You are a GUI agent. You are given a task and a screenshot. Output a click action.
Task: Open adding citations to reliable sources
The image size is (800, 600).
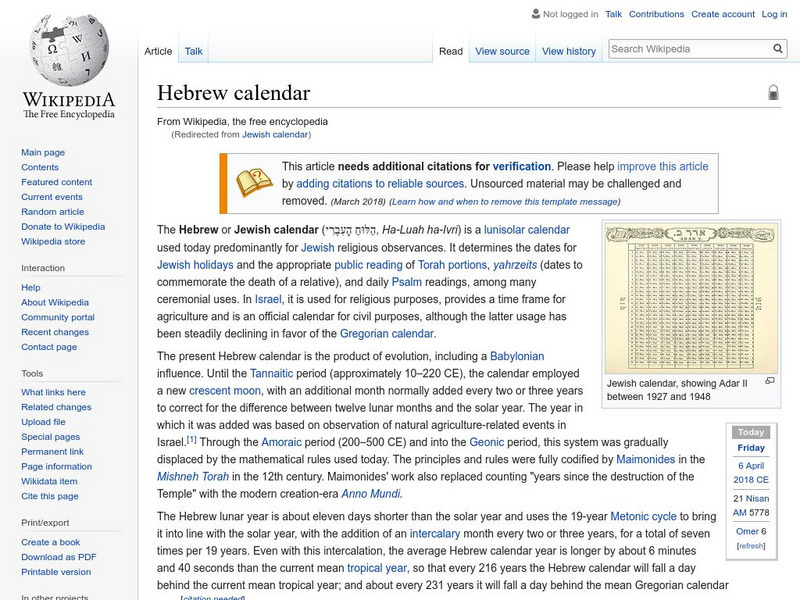pos(380,184)
